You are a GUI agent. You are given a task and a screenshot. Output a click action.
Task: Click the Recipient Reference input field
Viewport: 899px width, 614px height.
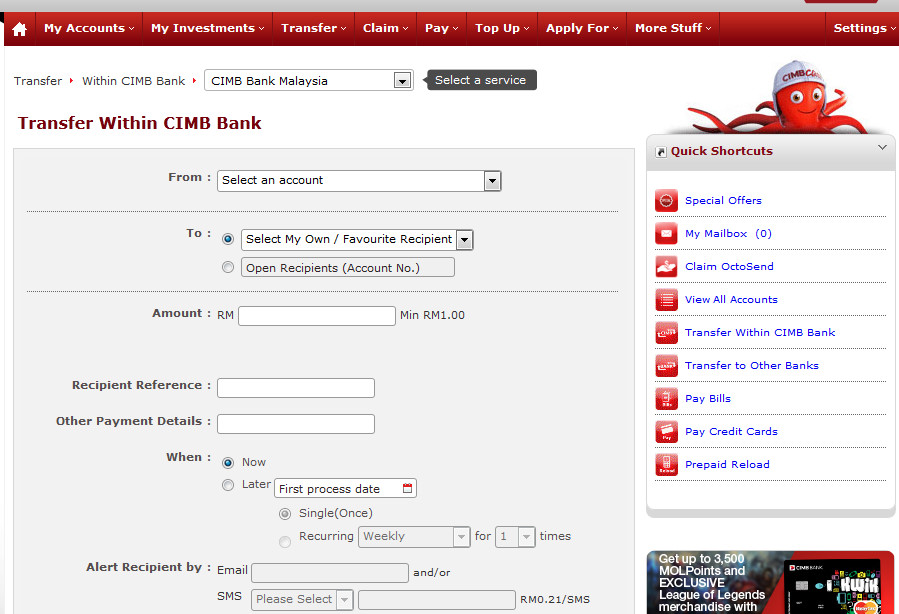pyautogui.click(x=296, y=388)
